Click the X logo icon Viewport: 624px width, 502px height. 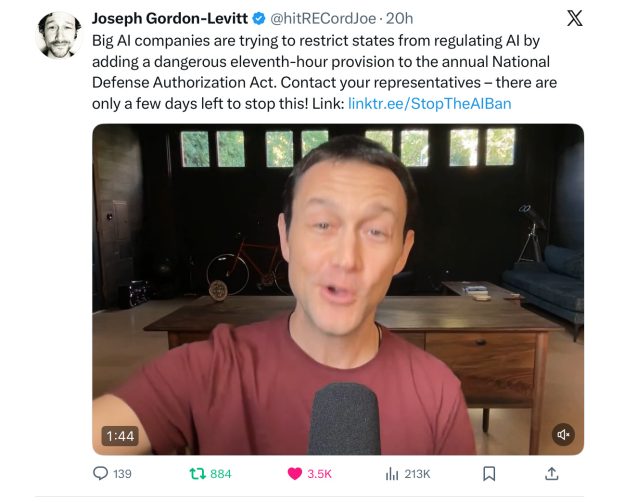point(574,18)
